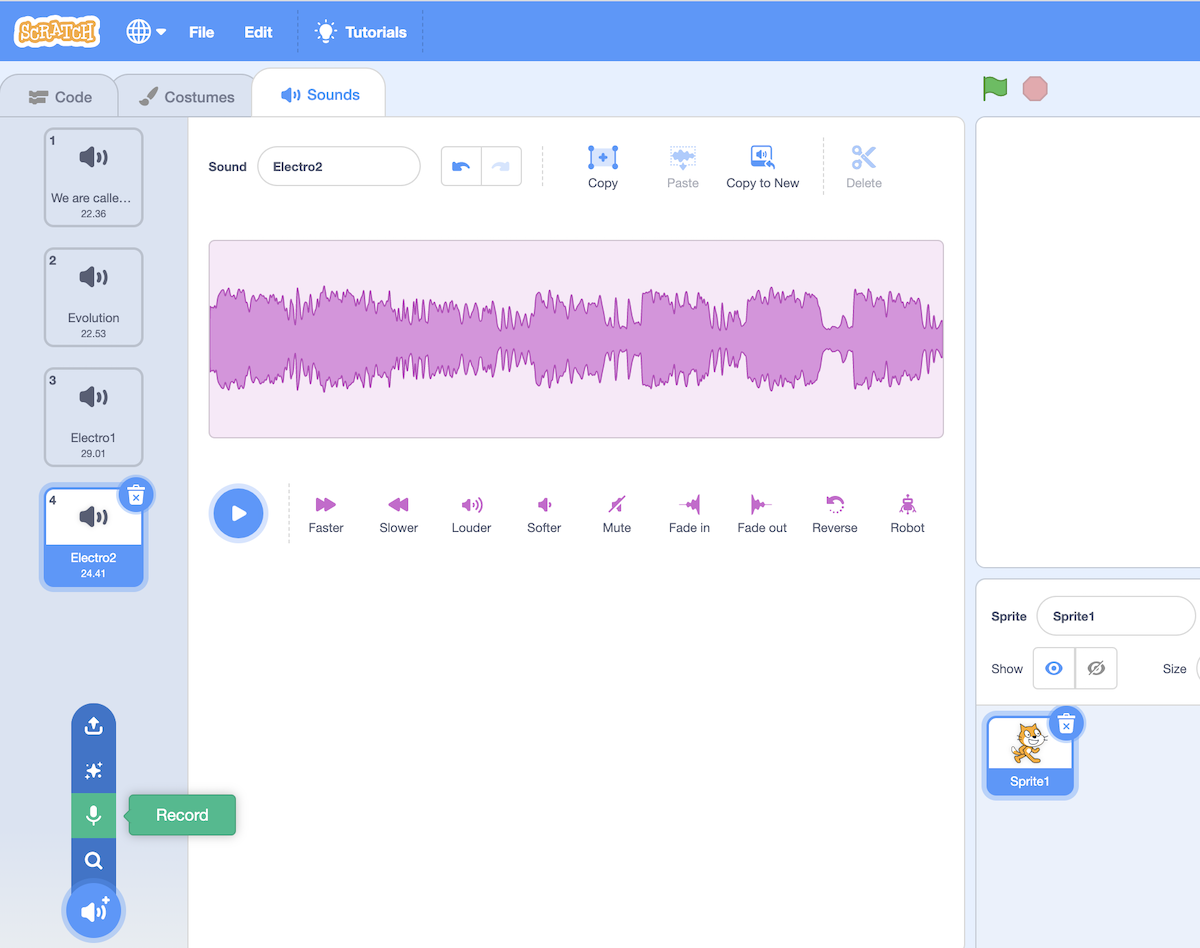Screen dimensions: 1200x948
Task: Undo the last sound edit
Action: pos(461,167)
